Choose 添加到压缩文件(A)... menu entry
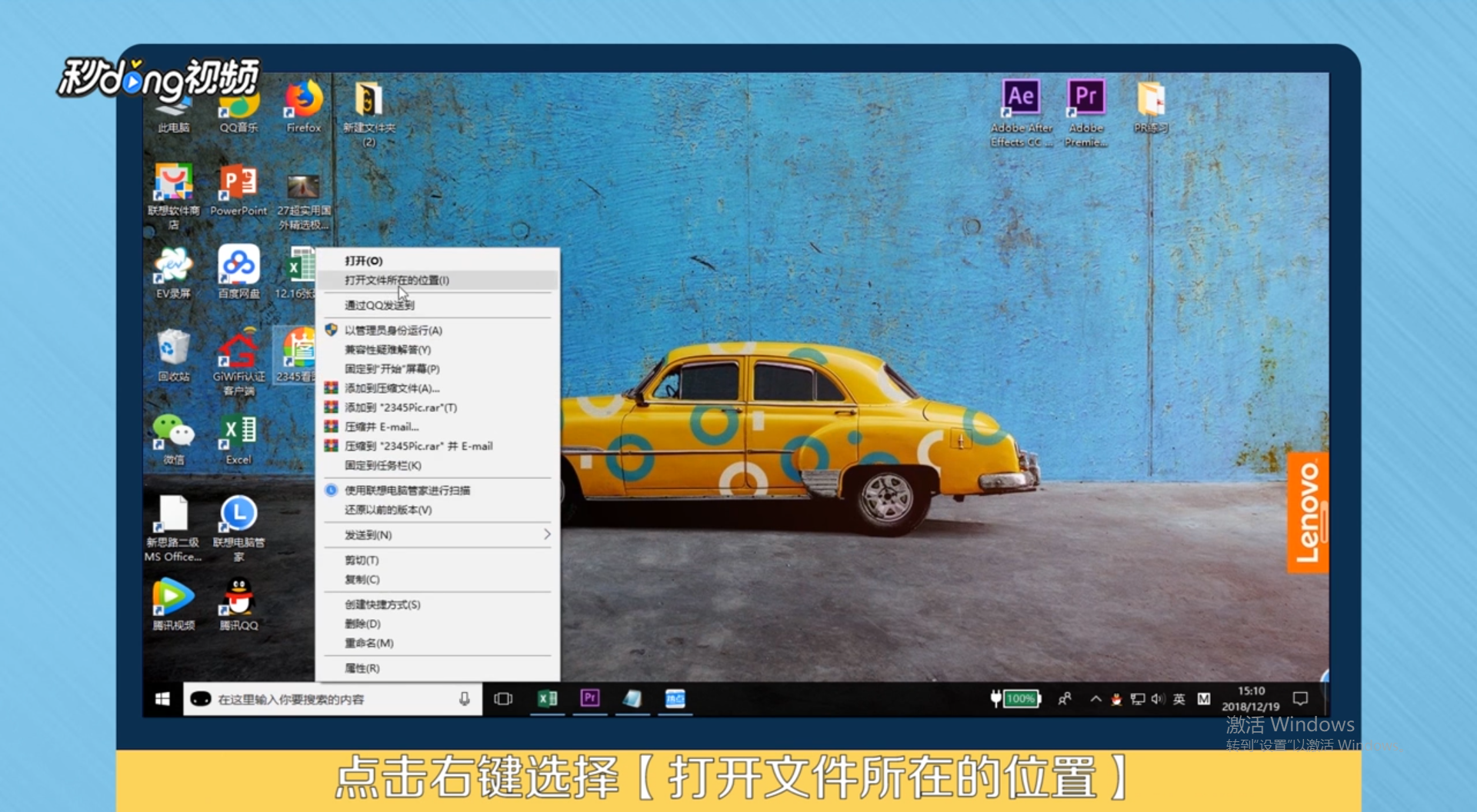The image size is (1477, 812). click(x=438, y=388)
